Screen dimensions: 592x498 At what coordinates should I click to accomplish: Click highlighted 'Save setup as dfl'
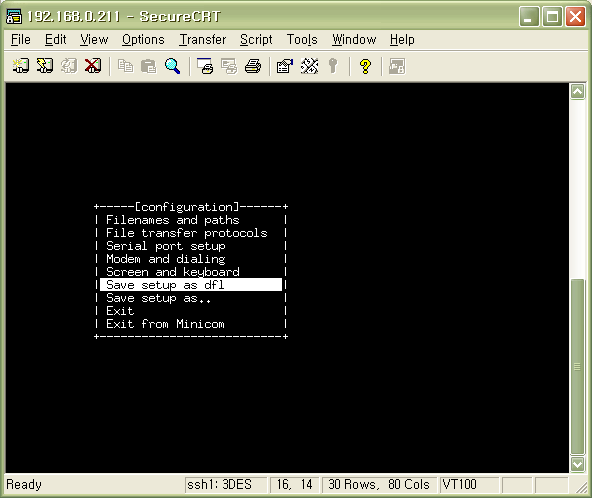(x=191, y=285)
